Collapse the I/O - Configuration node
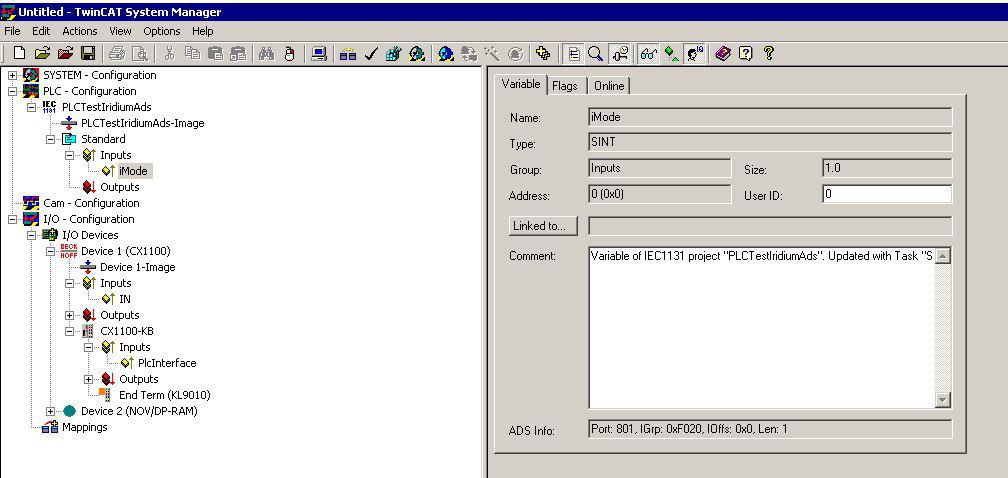Viewport: 1008px width, 478px height. 12,219
